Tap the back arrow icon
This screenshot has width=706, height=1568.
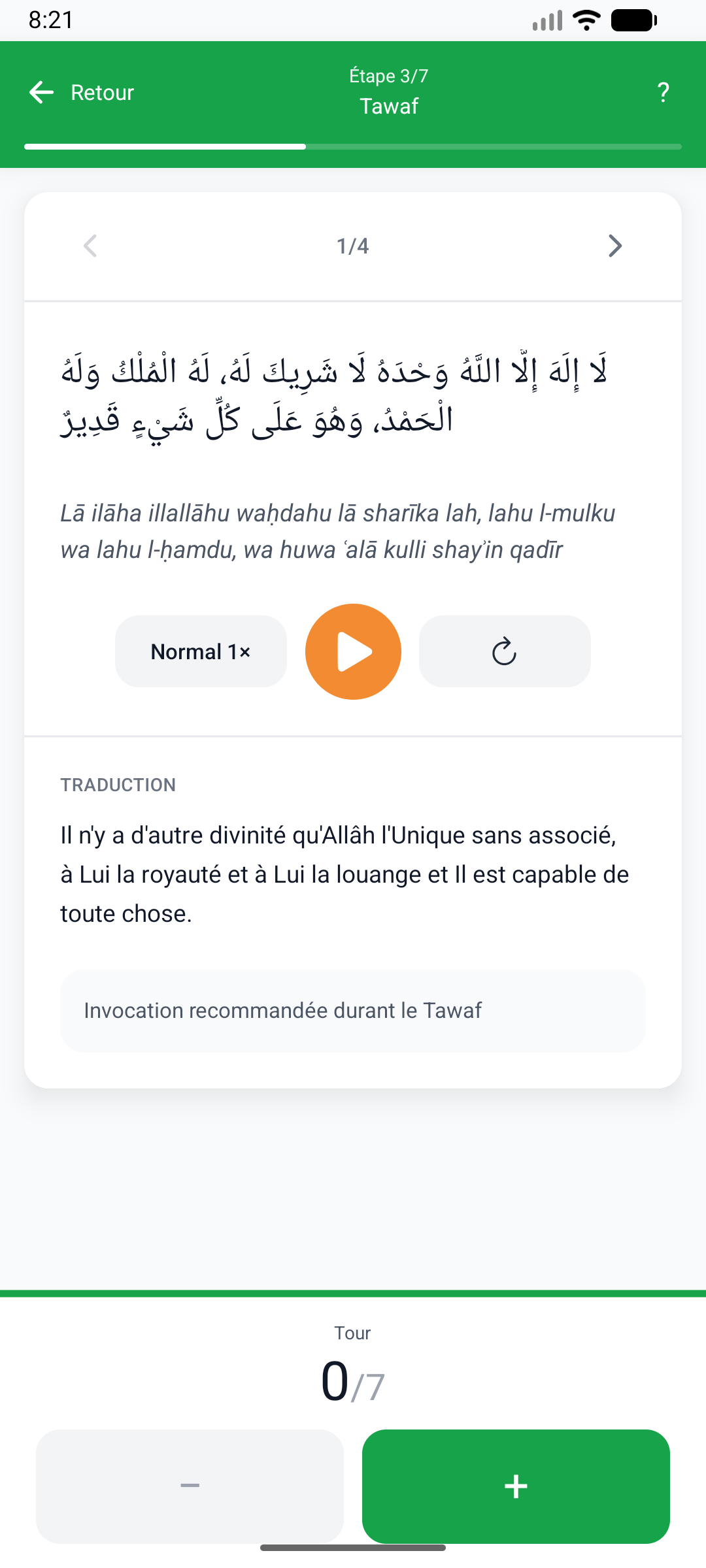(x=42, y=92)
